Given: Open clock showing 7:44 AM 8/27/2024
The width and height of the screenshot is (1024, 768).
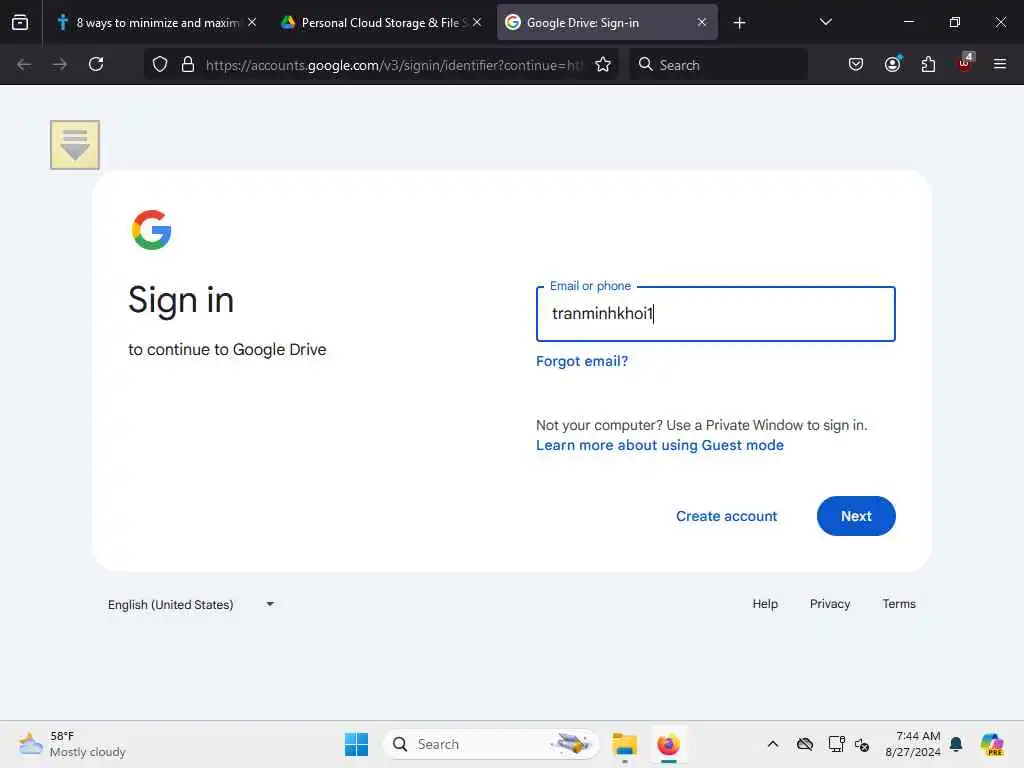Looking at the screenshot, I should [912, 744].
